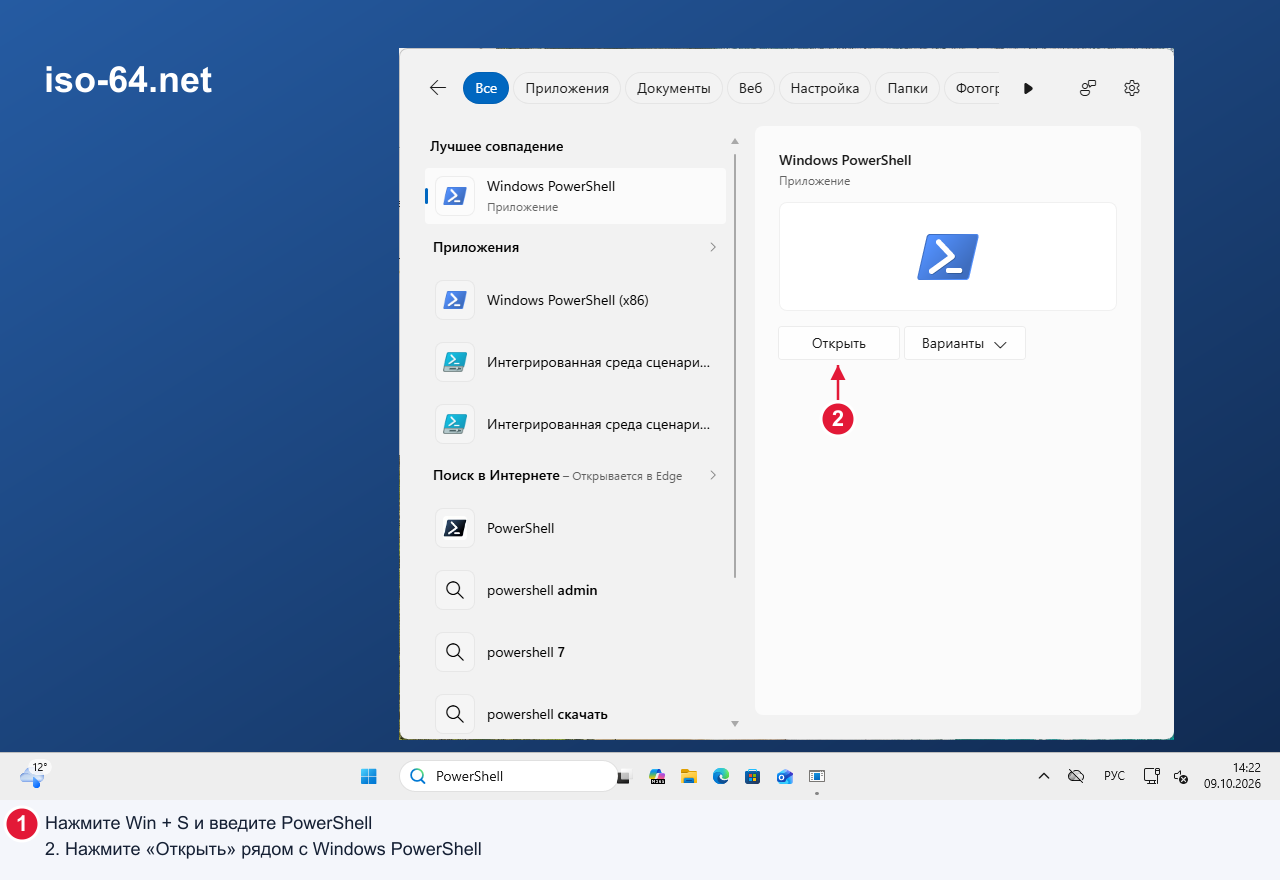Open the Start menu from the taskbar
Screen dimensions: 1280x880
click(x=368, y=776)
